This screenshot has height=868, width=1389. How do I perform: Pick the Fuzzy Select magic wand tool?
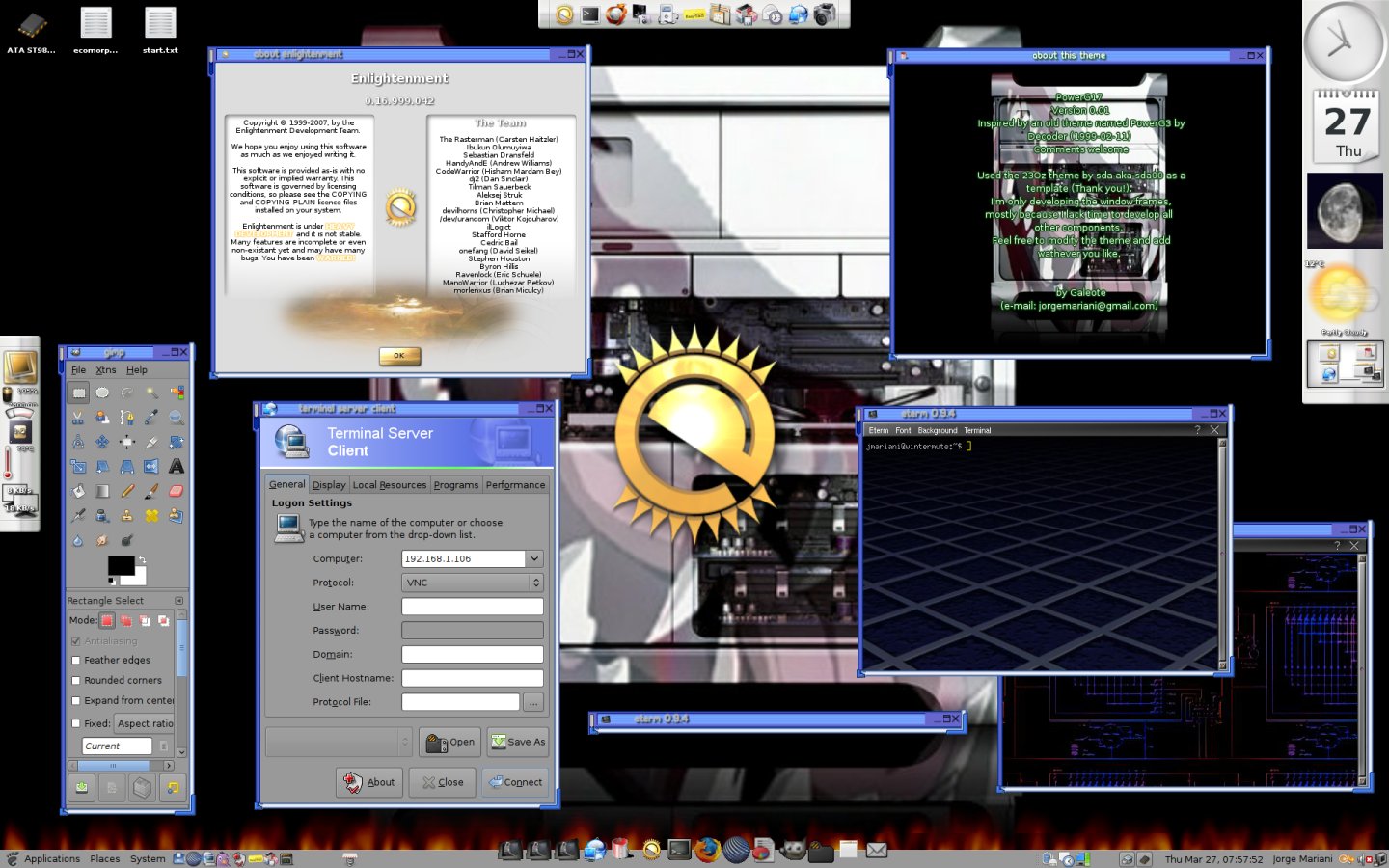[151, 393]
